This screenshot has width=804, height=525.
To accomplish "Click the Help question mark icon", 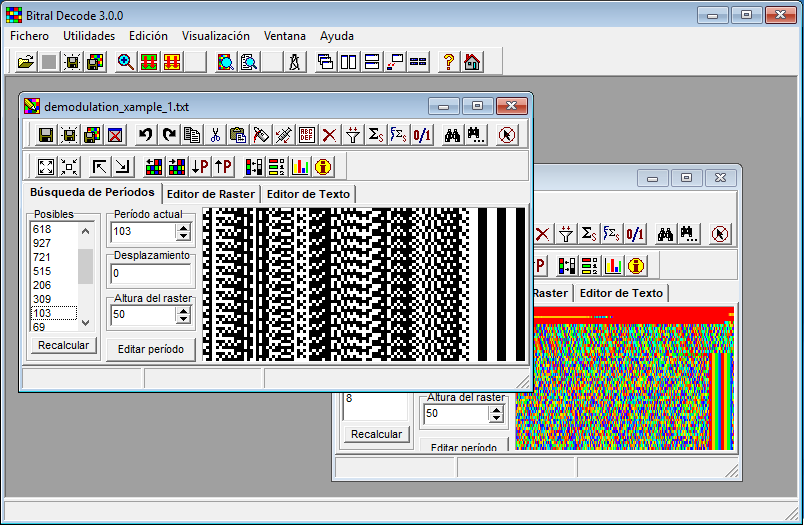I will (449, 62).
